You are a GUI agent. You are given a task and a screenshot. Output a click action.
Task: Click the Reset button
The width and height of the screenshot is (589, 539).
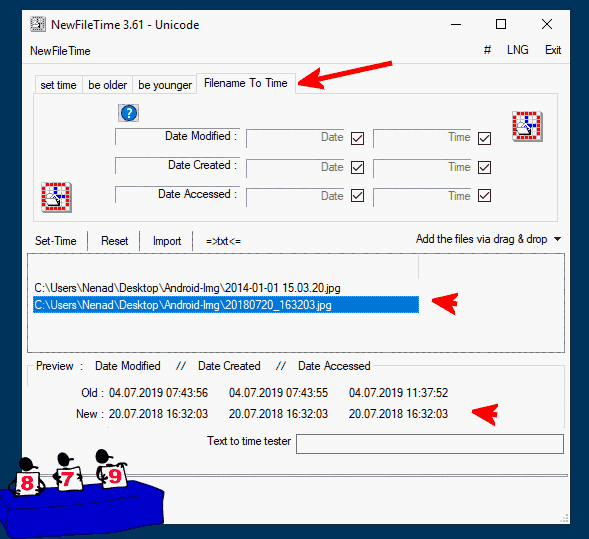(x=114, y=241)
